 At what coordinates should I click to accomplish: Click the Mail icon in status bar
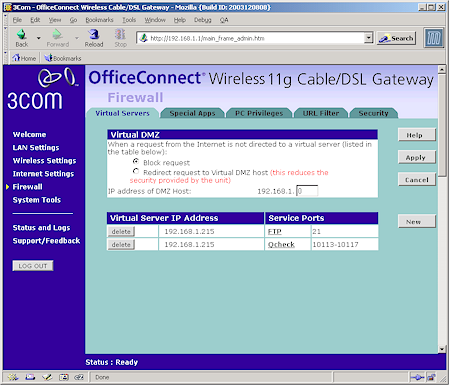click(30, 377)
